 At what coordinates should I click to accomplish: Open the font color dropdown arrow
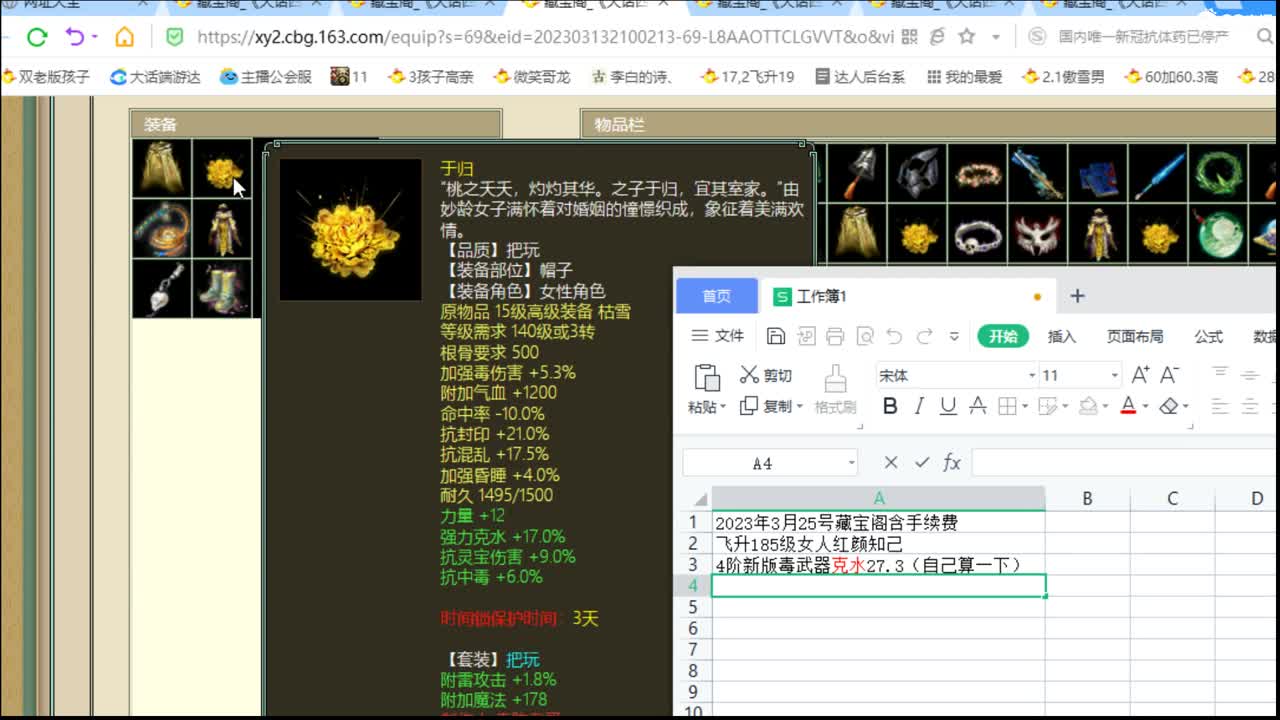[1144, 407]
